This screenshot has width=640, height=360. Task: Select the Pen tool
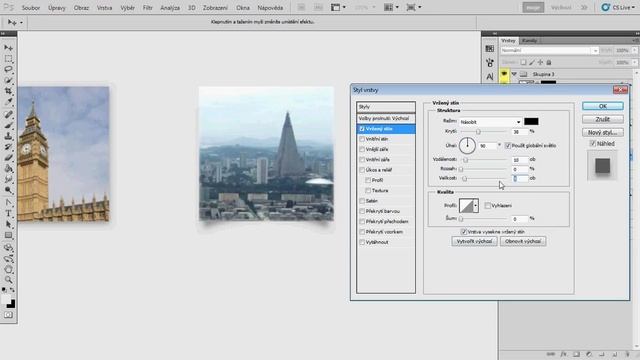[8, 202]
